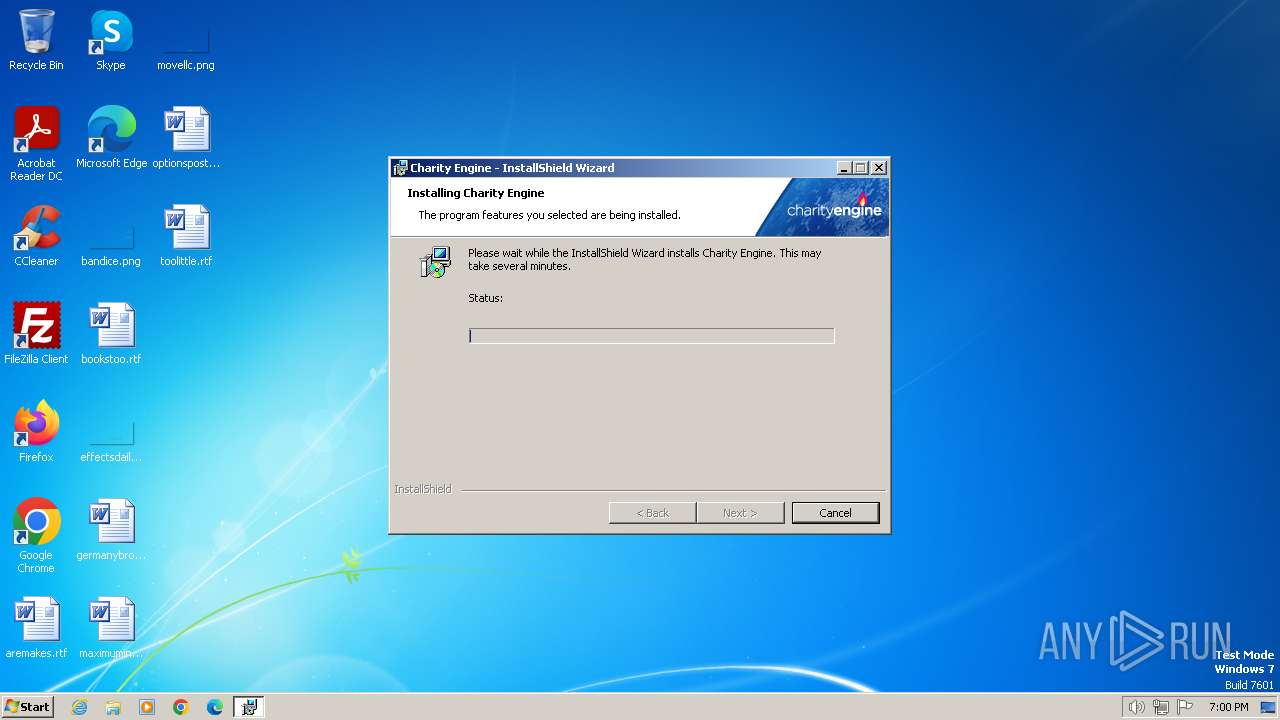This screenshot has width=1280, height=720.
Task: Open the Action Center flag icon
Action: tap(1186, 707)
